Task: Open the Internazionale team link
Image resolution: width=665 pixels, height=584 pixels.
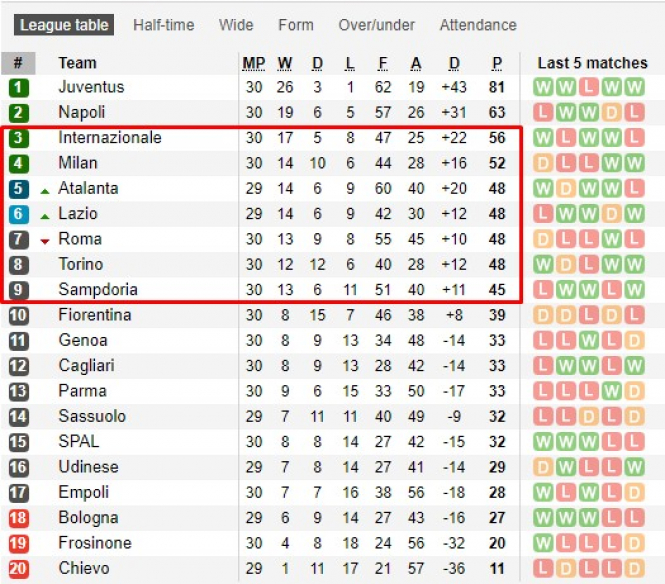Action: [110, 137]
